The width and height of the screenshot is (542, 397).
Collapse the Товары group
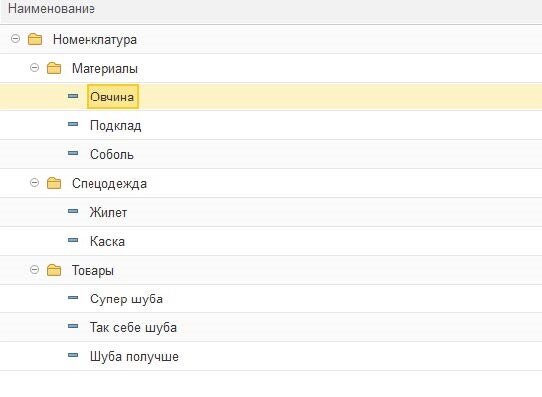(x=34, y=270)
